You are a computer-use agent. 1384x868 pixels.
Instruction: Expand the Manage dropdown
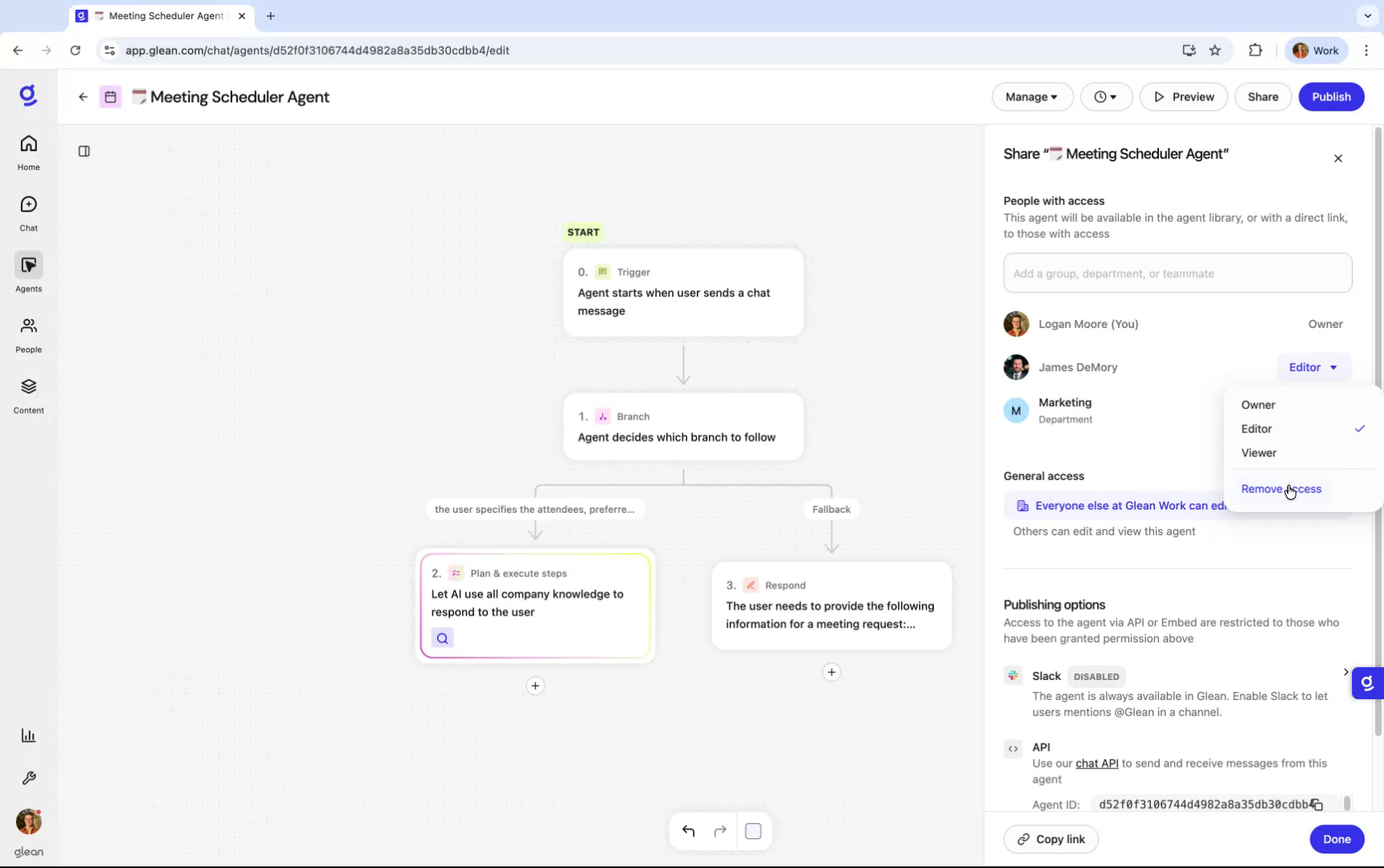(1032, 96)
